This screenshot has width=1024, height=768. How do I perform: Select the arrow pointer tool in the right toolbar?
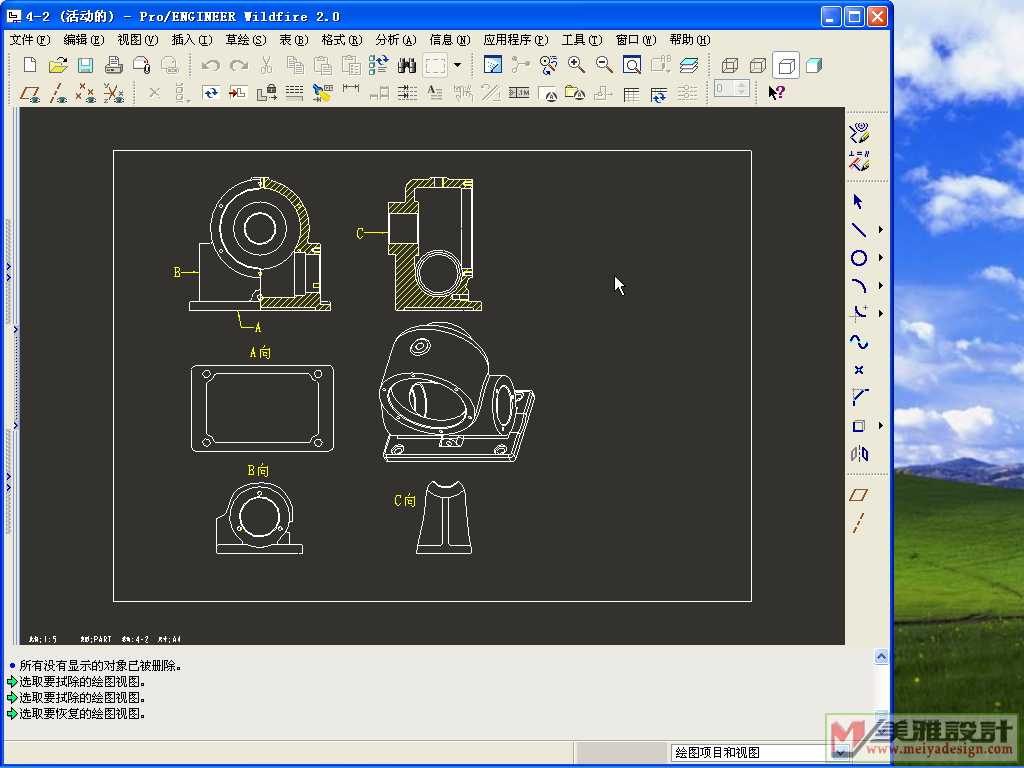[x=859, y=202]
